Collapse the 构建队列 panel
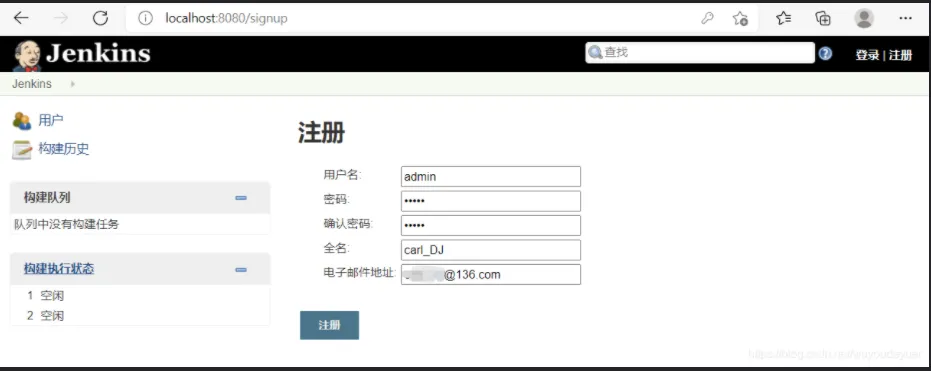 240,198
